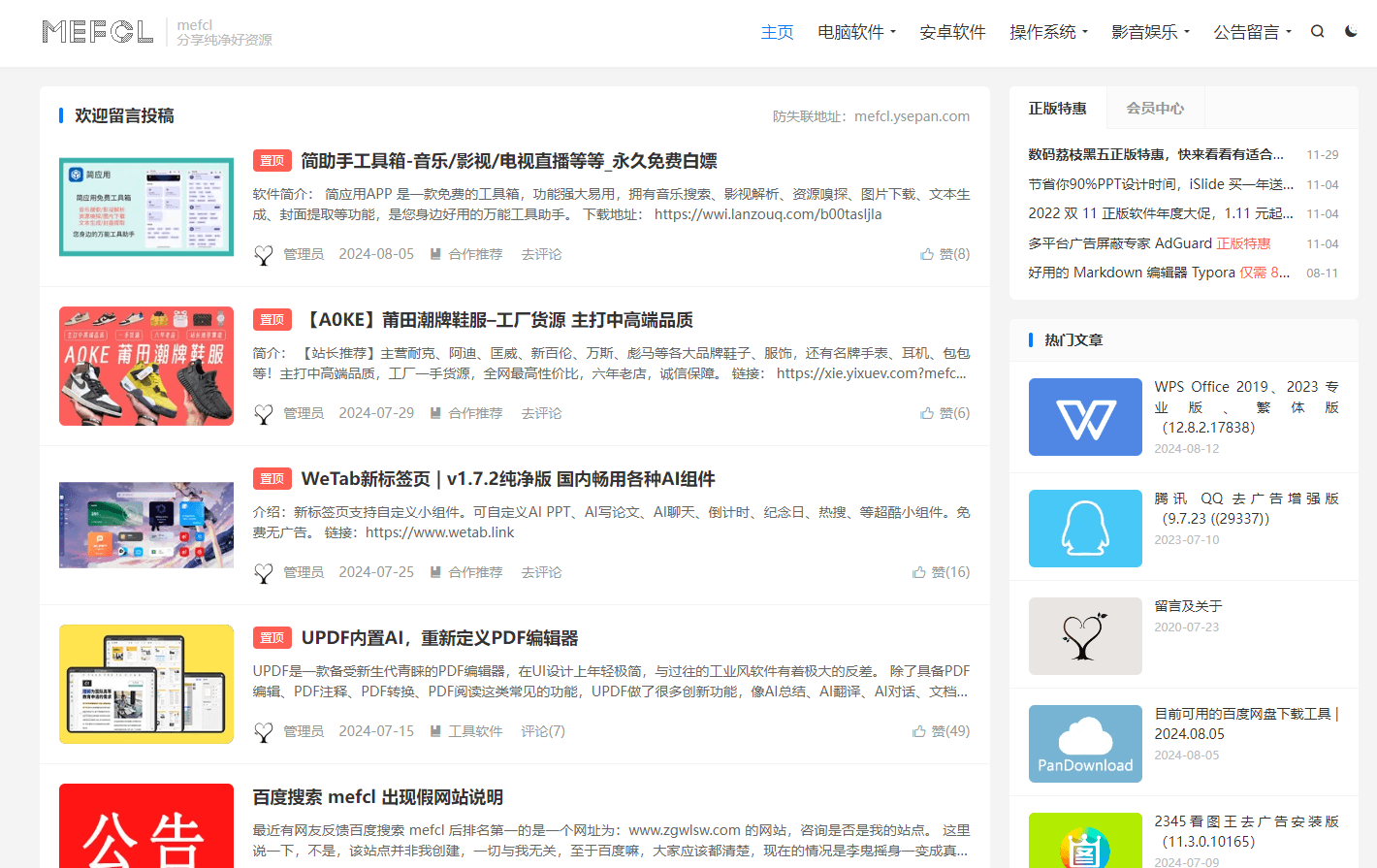Click the QQ penguin icon in sidebar
This screenshot has height=868, width=1377.
click(1084, 529)
